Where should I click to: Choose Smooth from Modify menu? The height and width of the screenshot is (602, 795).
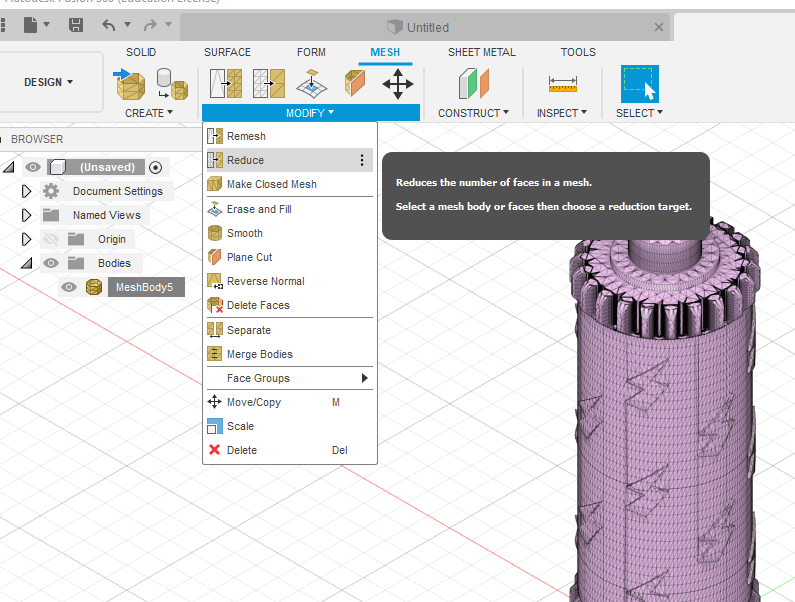click(290, 233)
